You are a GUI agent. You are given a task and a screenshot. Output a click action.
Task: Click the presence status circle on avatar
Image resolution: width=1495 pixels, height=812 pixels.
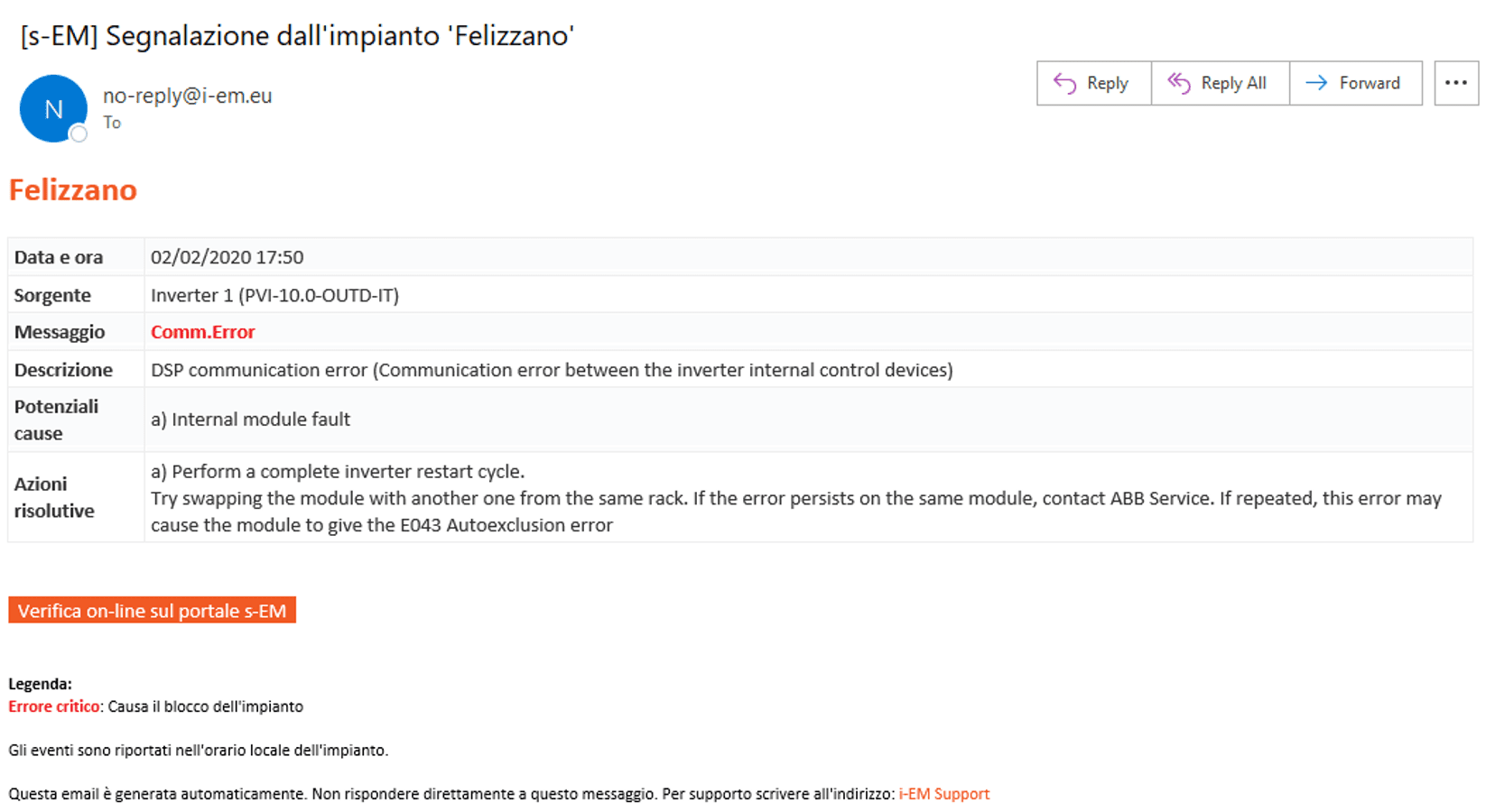(79, 134)
